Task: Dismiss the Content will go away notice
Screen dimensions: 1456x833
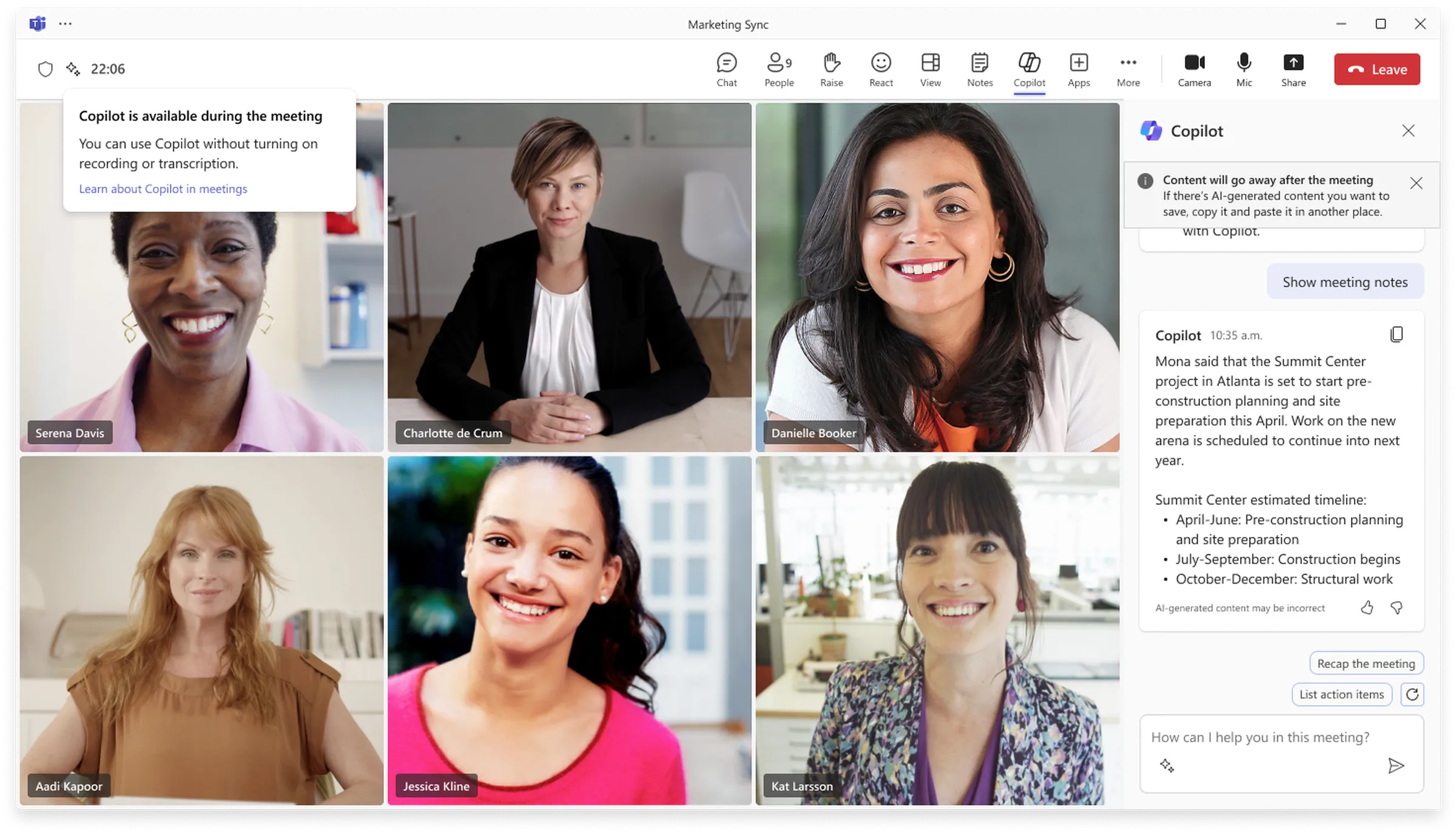Action: pyautogui.click(x=1416, y=183)
